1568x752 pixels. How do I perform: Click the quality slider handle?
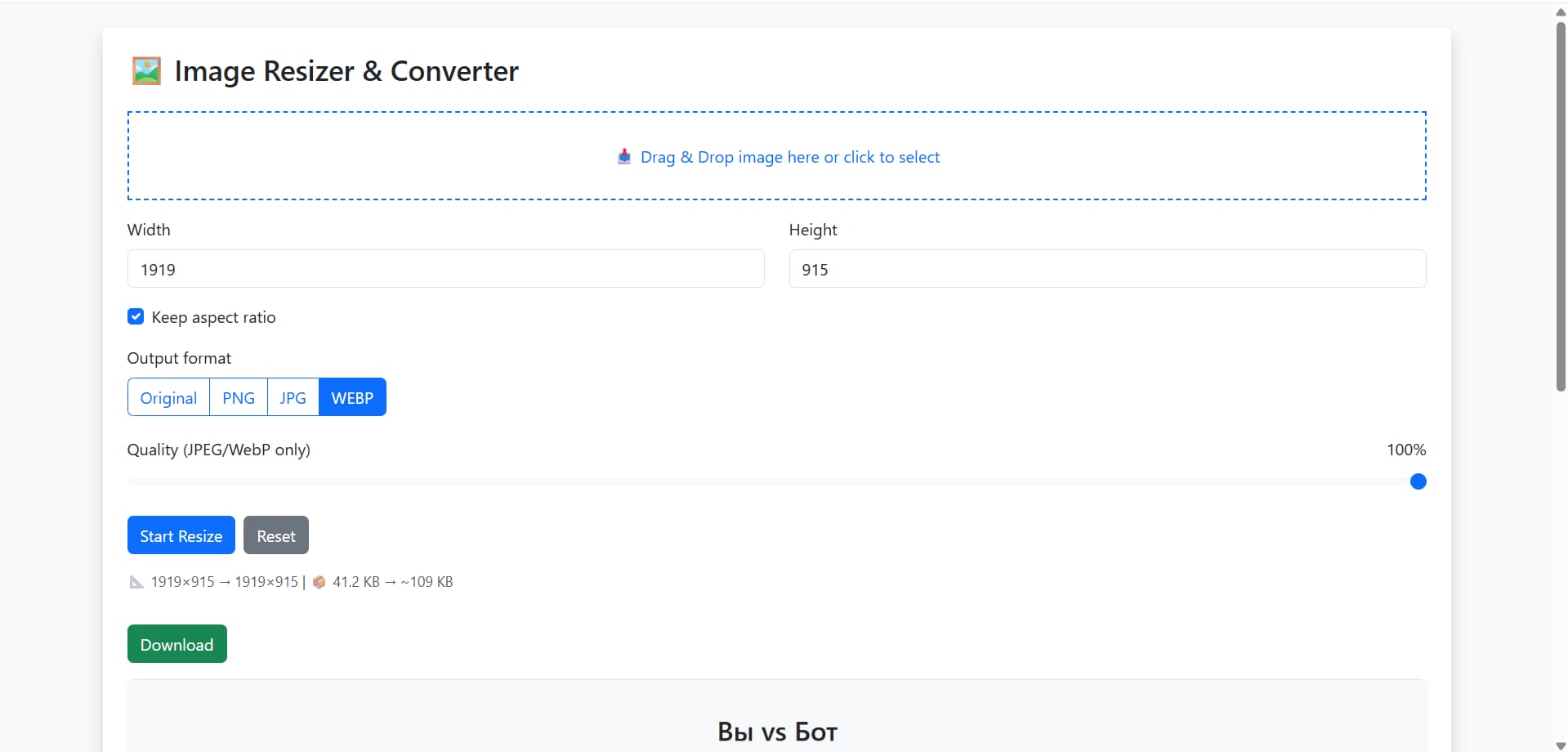[x=1418, y=482]
